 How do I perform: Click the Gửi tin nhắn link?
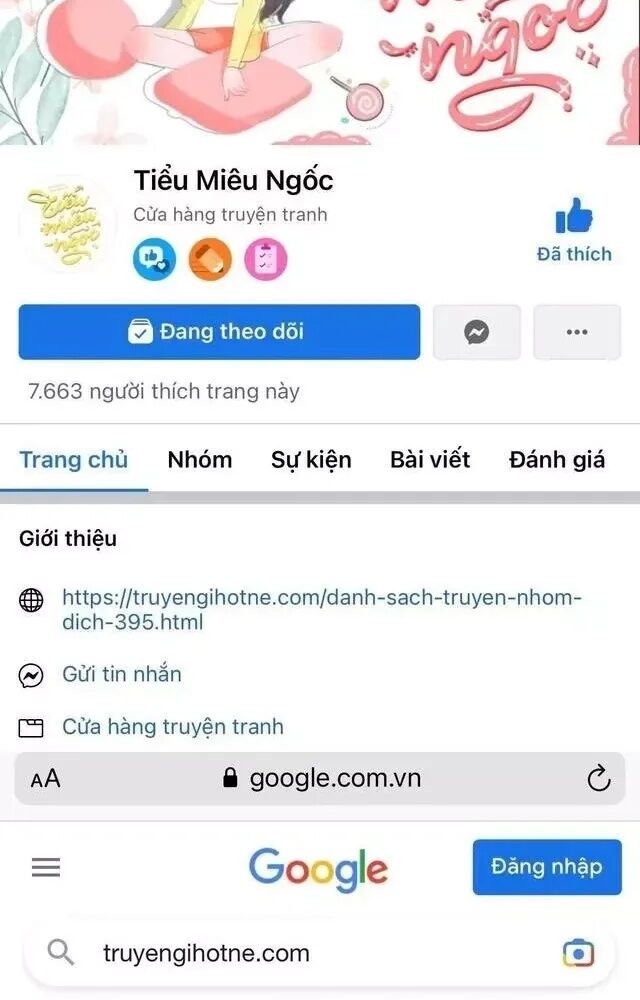(122, 674)
